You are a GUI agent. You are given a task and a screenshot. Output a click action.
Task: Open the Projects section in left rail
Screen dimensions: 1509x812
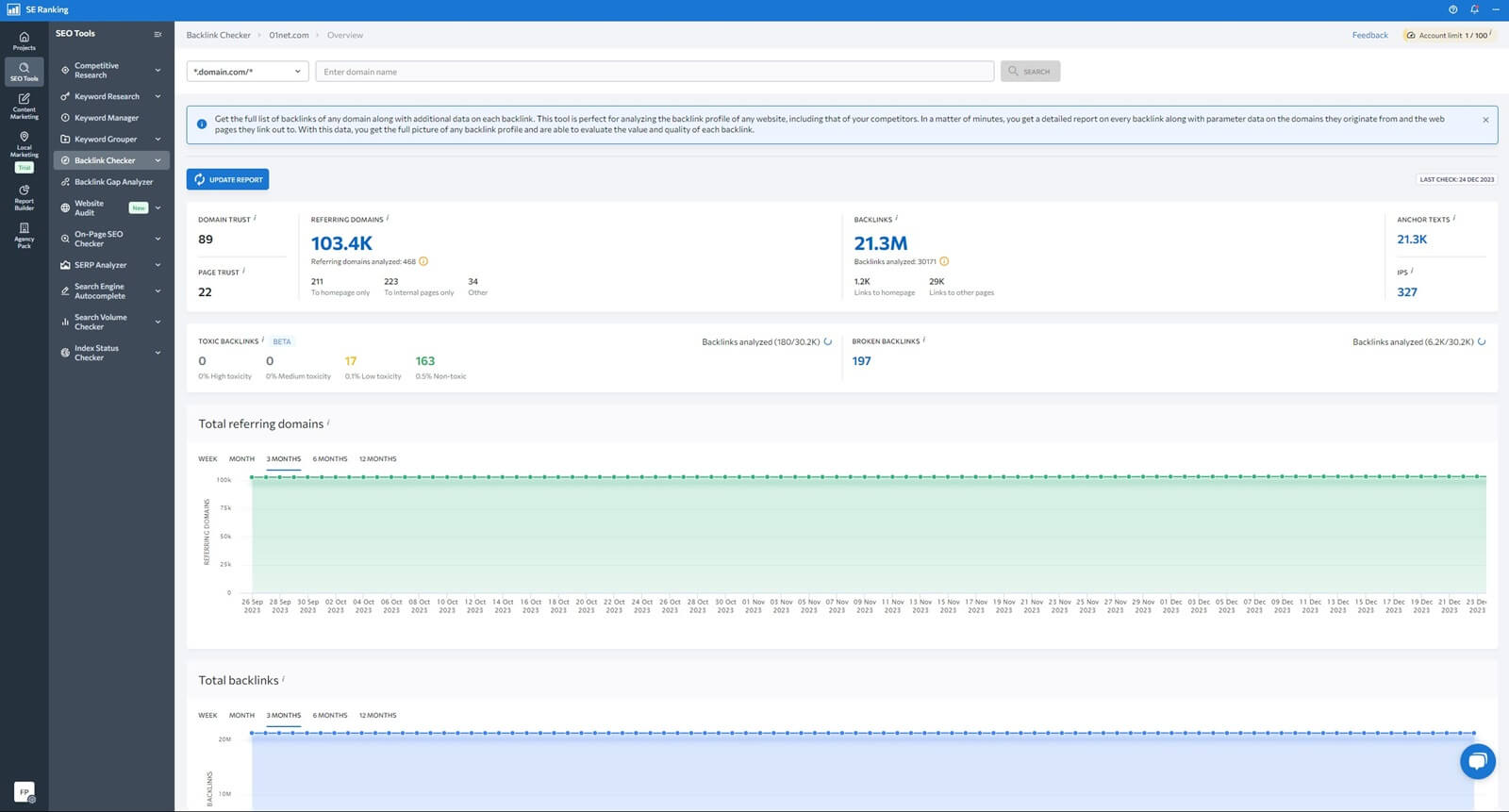[25, 41]
